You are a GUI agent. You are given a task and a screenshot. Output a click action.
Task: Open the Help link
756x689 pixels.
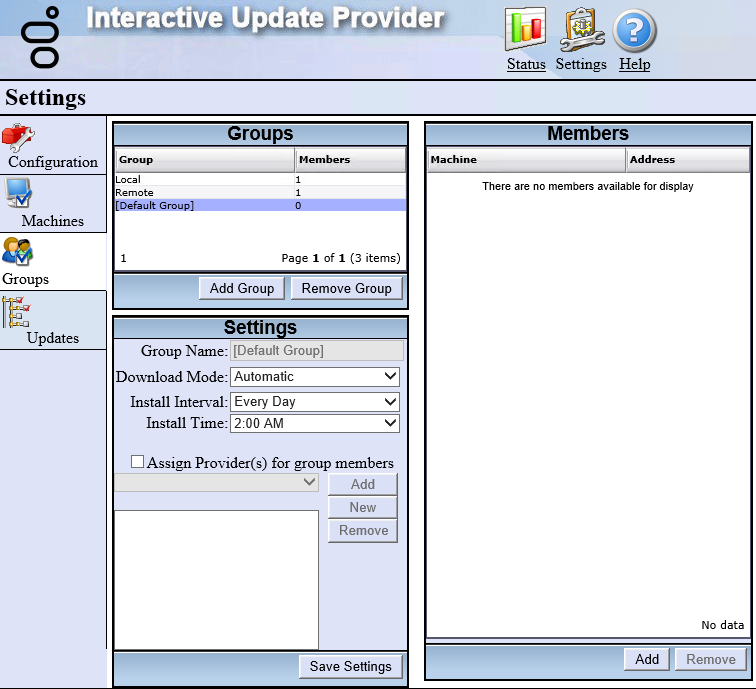point(634,64)
